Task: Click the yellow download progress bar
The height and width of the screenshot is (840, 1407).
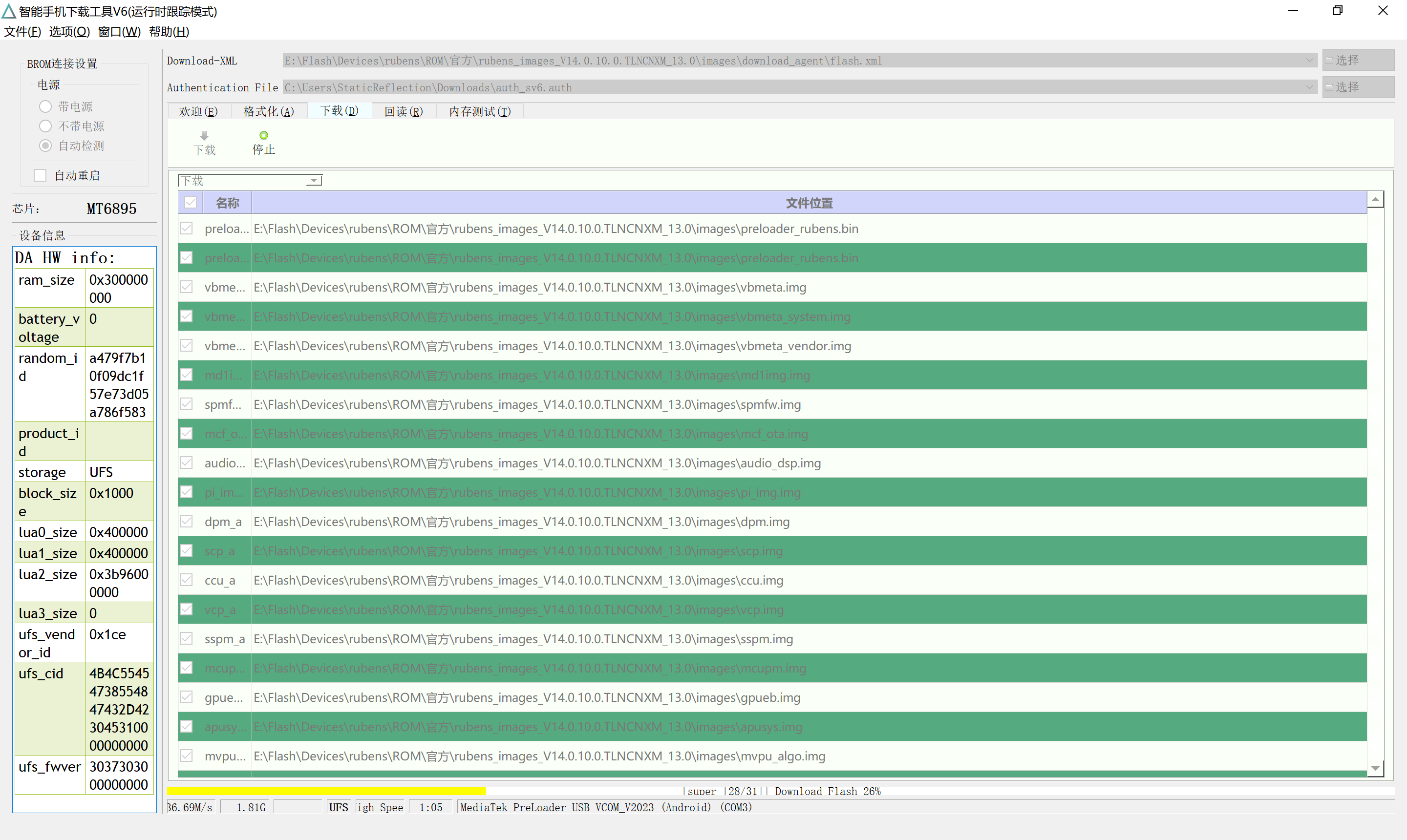Action: pos(327,791)
